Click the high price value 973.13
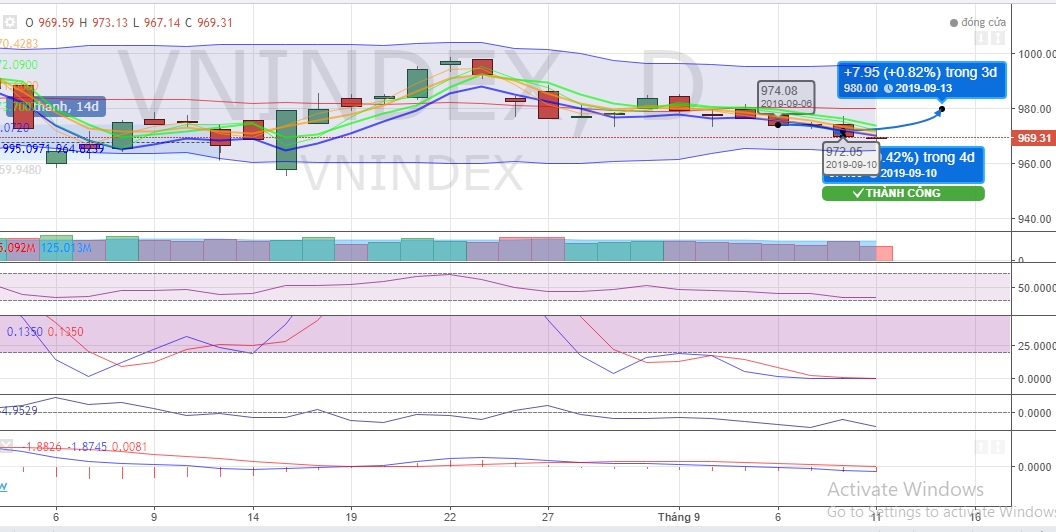 coord(109,23)
